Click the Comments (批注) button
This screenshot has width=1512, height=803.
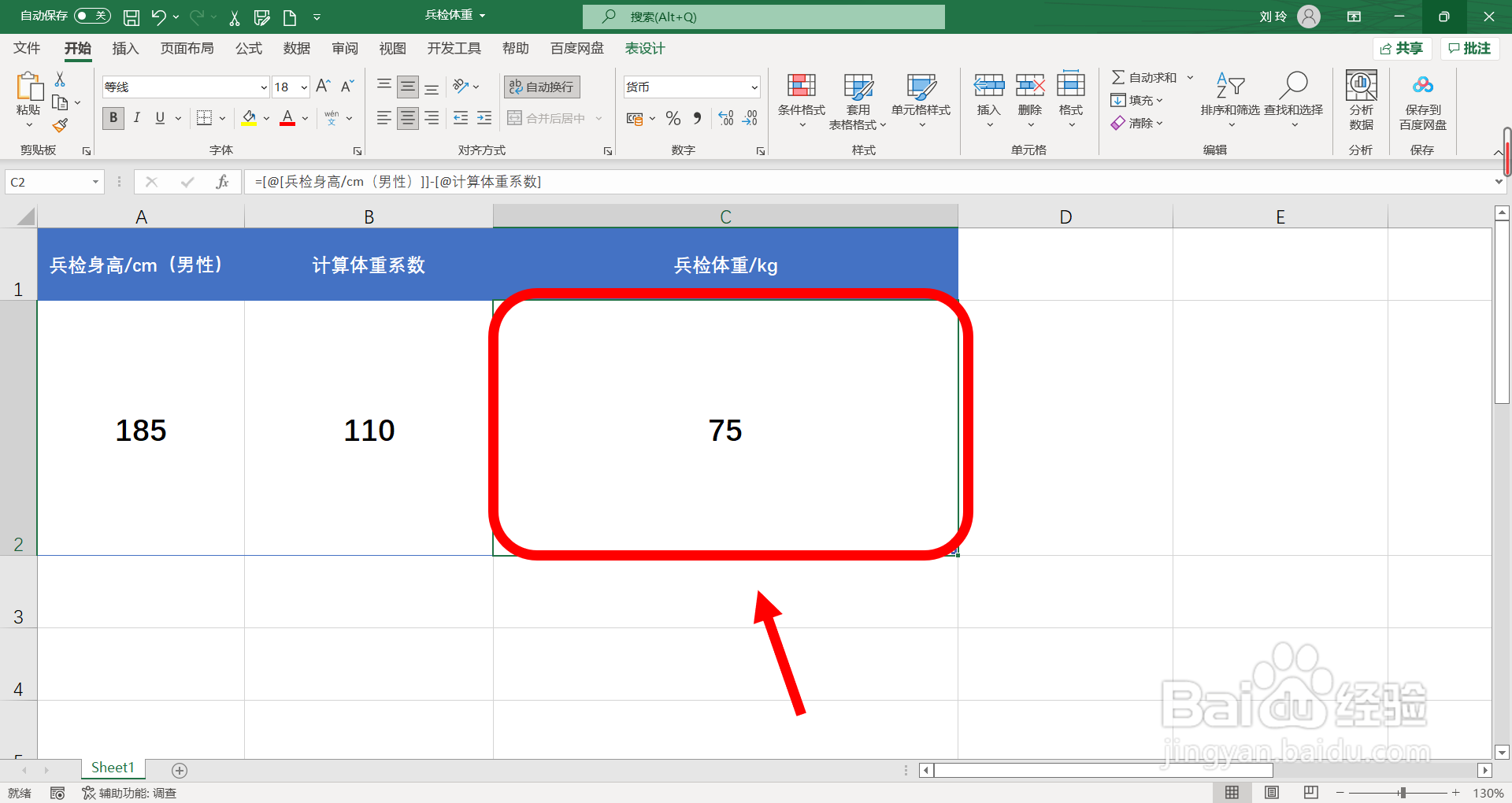pos(1469,48)
